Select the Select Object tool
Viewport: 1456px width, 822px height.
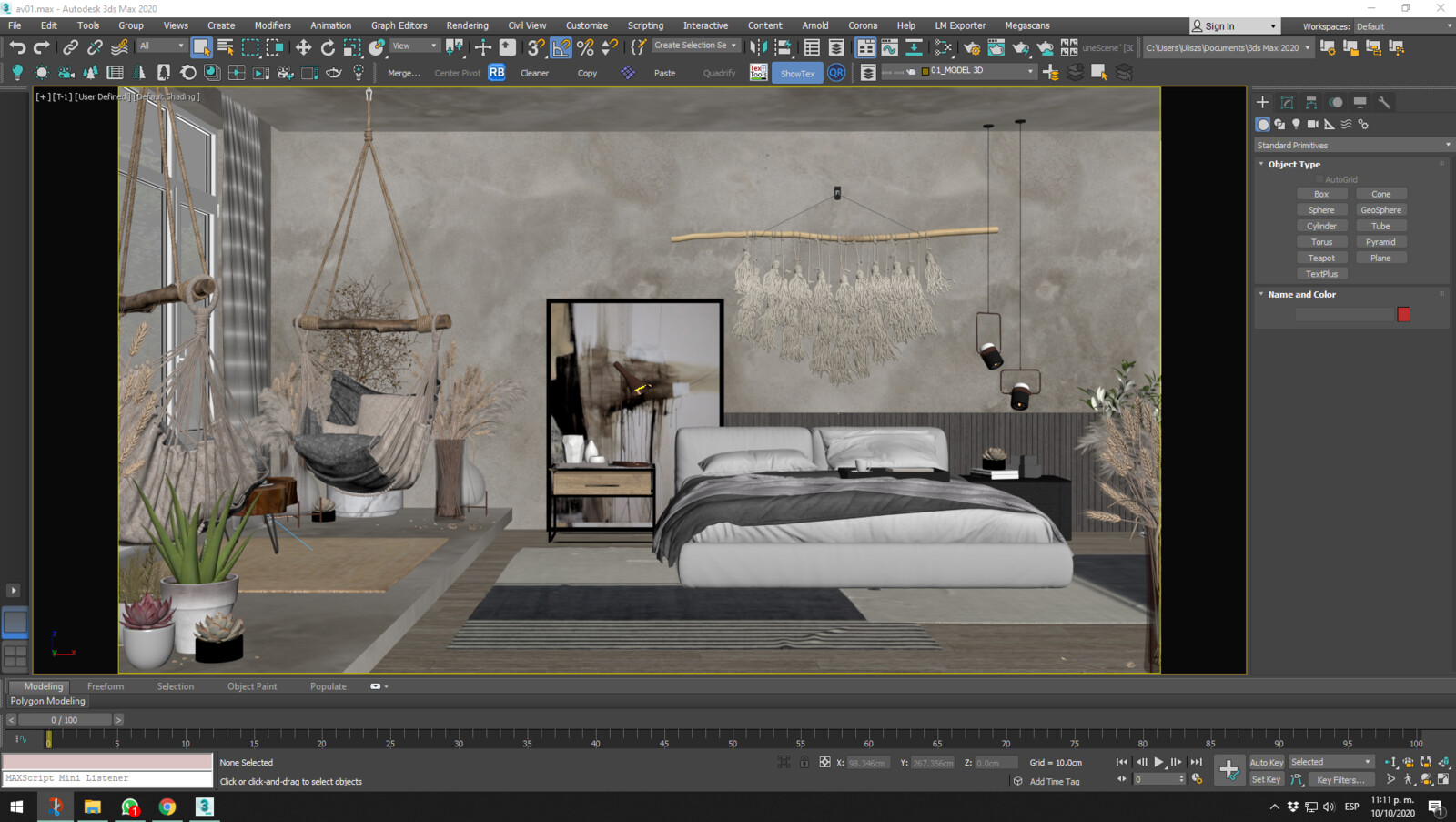click(x=201, y=47)
